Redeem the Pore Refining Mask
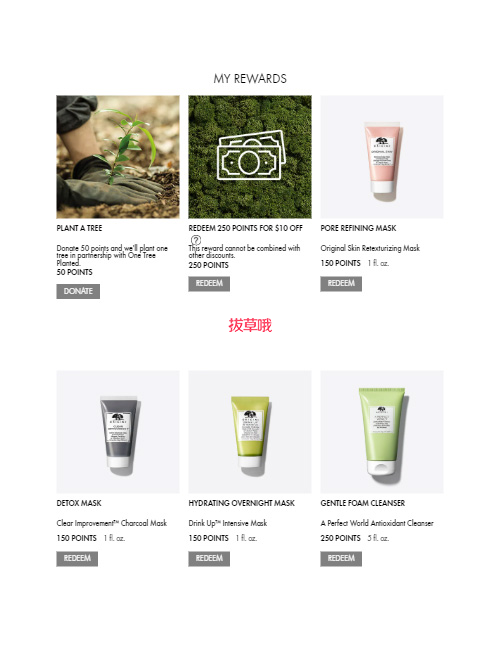500x650 pixels. 341,284
